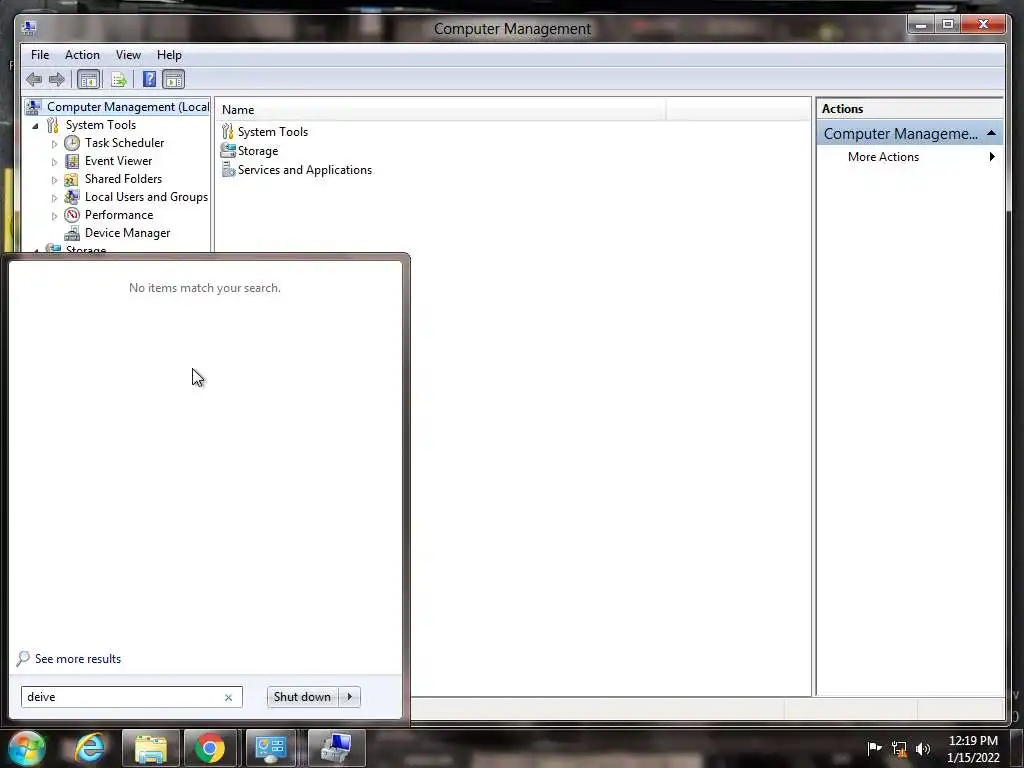Click the title bar Computer Management icon
Screen dimensions: 1024x768
(29, 28)
